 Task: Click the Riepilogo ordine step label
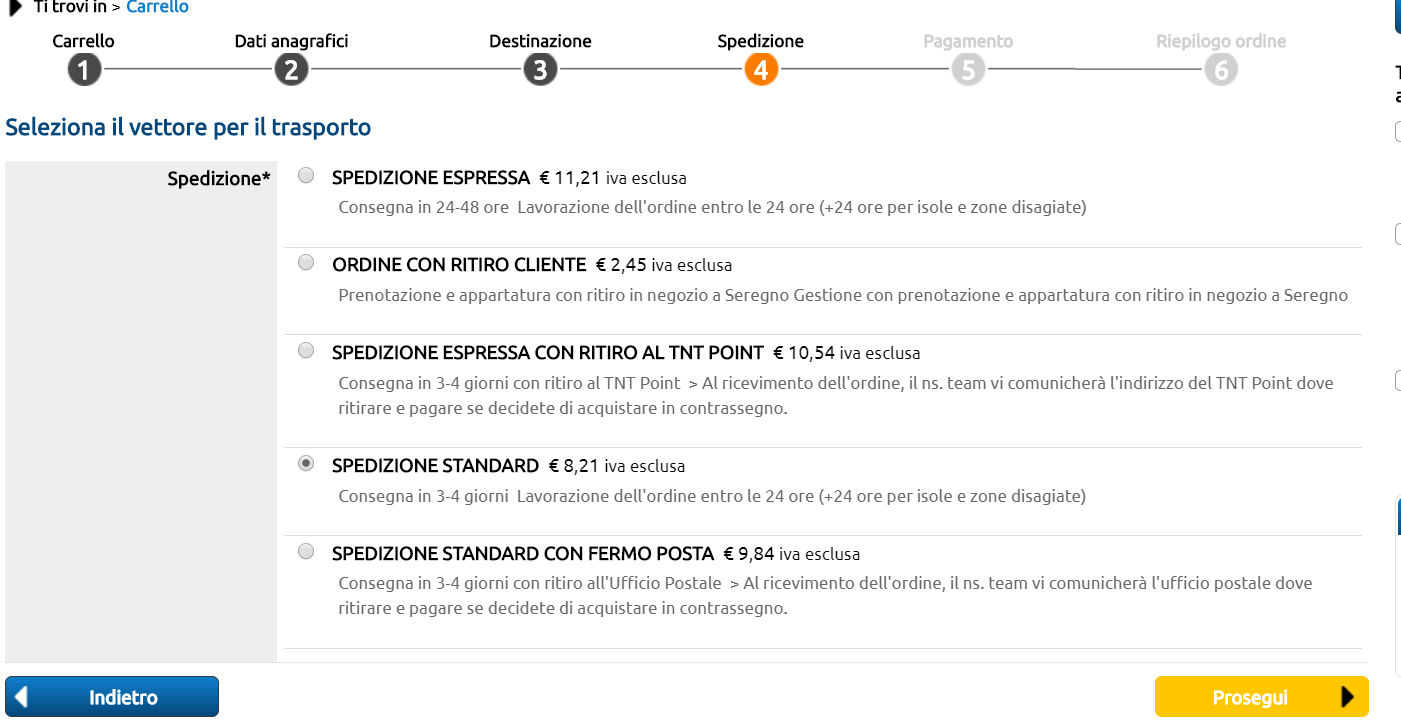[x=1221, y=41]
